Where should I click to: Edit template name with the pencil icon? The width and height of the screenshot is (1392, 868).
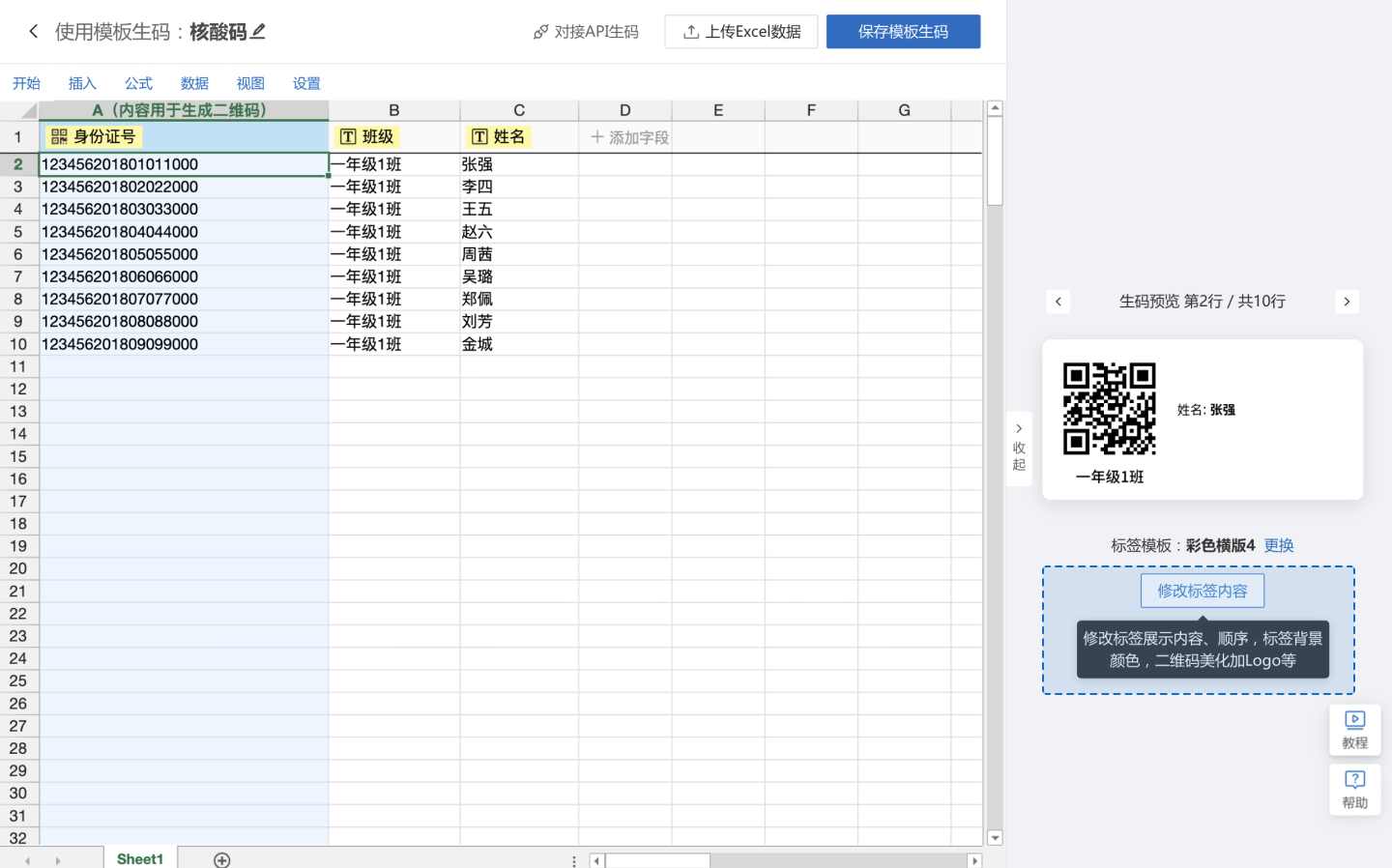(x=258, y=31)
